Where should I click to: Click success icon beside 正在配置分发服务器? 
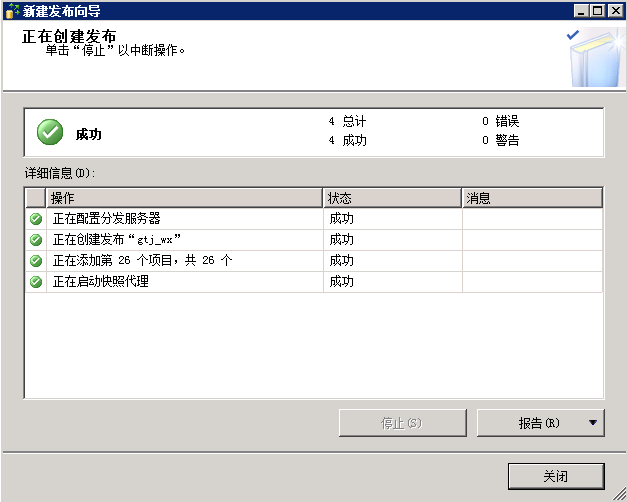pyautogui.click(x=36, y=218)
